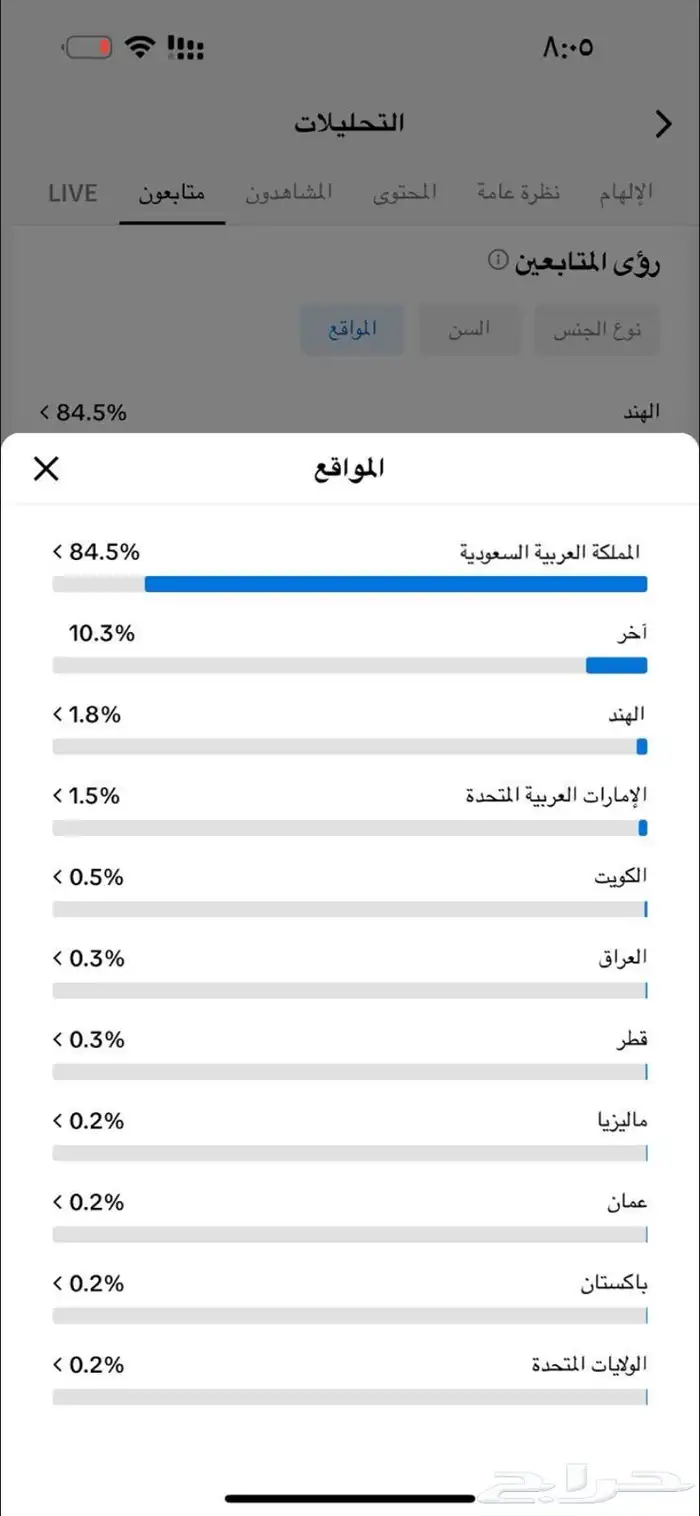Select the المواقع filter button
Viewport: 700px width, 1516px height.
[352, 329]
